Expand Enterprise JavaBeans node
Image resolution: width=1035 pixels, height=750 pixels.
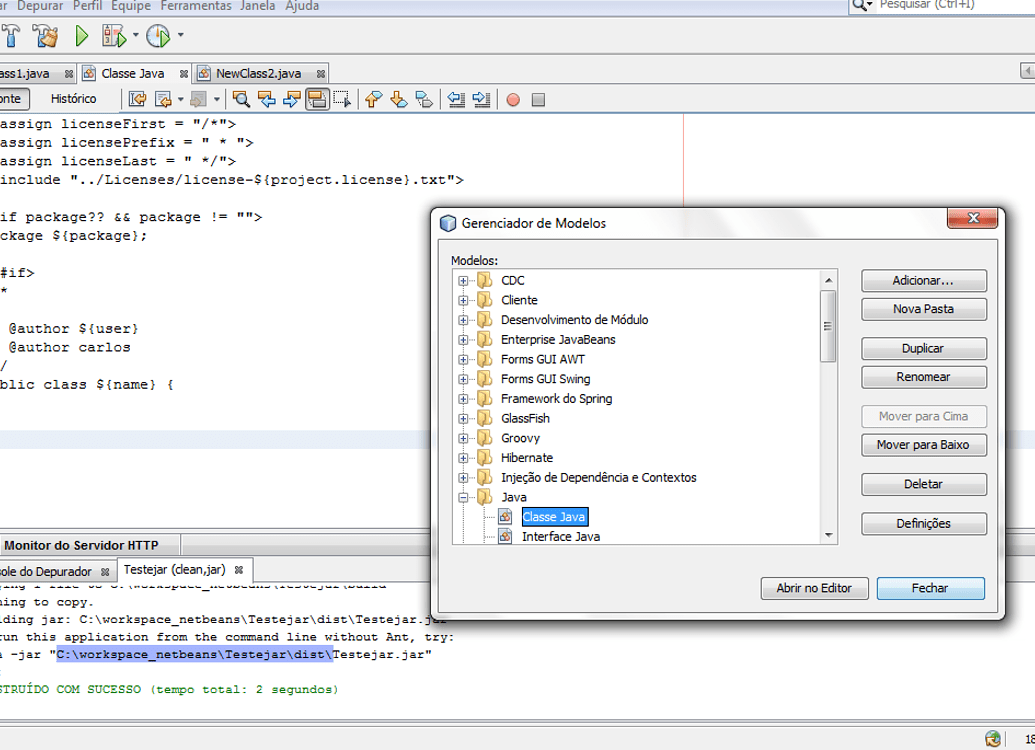463,340
